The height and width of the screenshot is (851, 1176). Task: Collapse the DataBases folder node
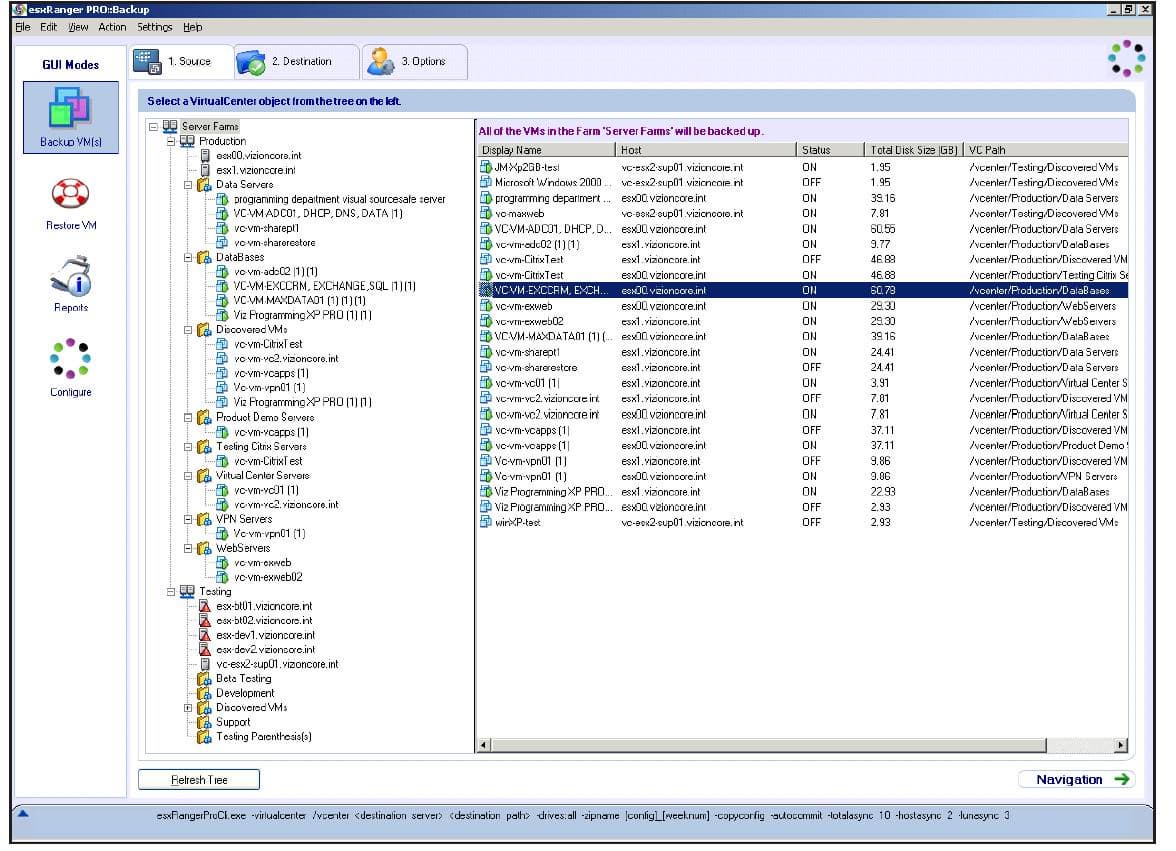188,257
